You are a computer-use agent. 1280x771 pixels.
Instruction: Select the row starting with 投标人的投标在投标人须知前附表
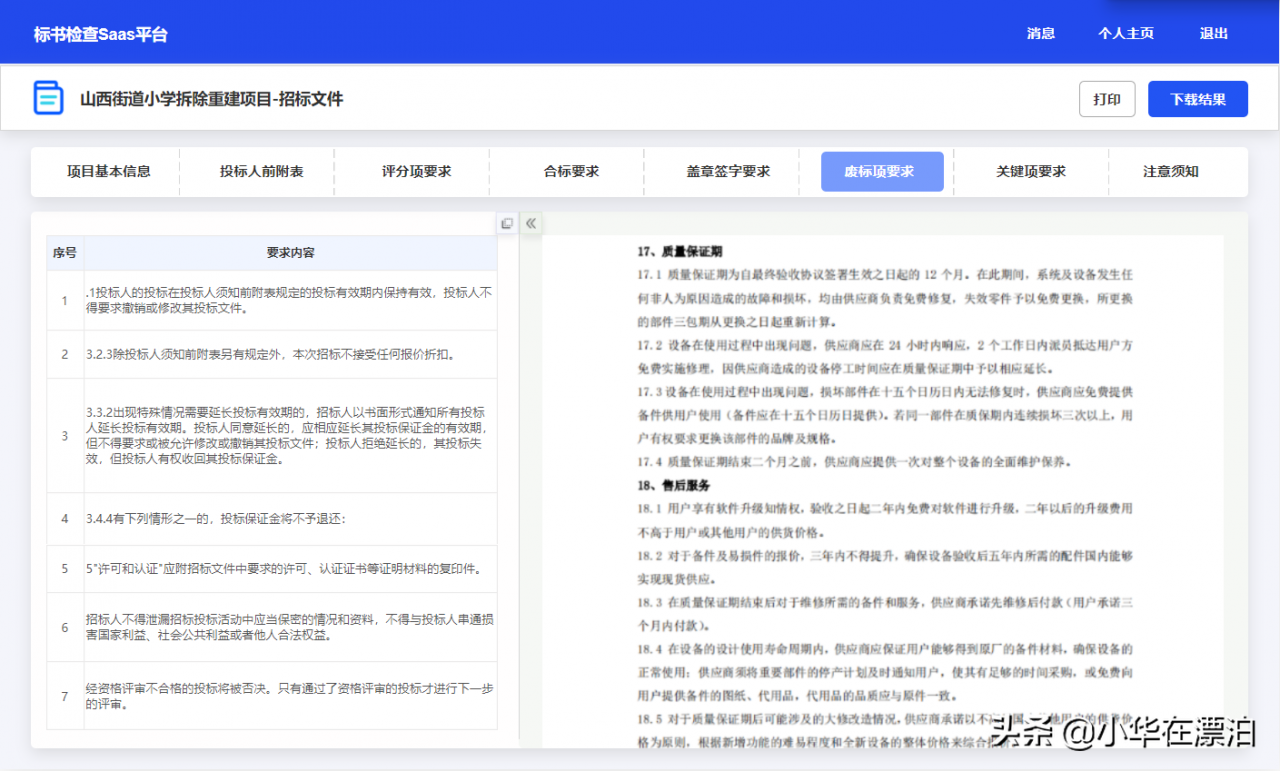pyautogui.click(x=272, y=300)
